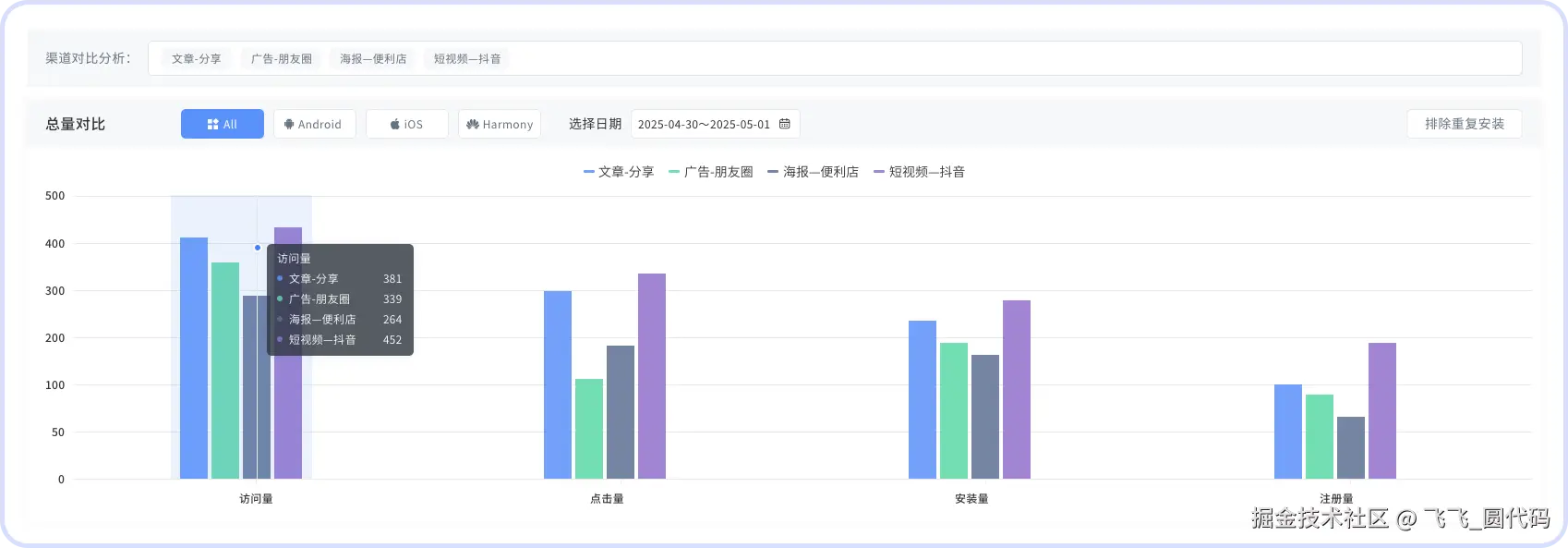Select the iOS platform filter
The image size is (1568, 548).
(407, 124)
